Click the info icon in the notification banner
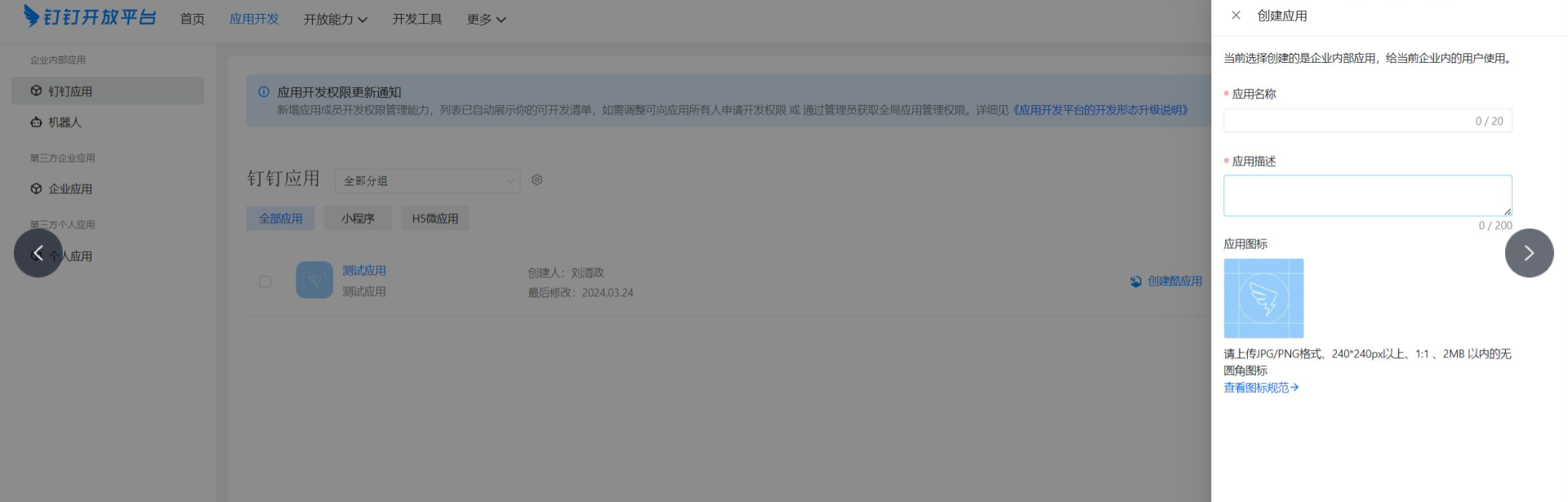Screen dimensions: 1568x502 (x=264, y=92)
